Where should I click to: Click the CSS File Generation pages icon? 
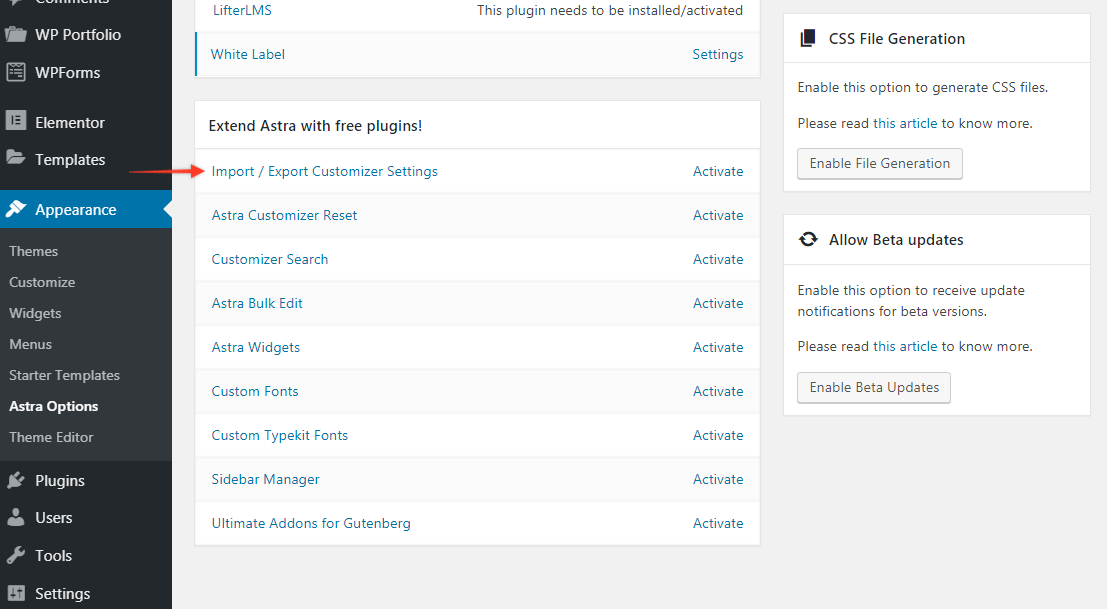(808, 38)
